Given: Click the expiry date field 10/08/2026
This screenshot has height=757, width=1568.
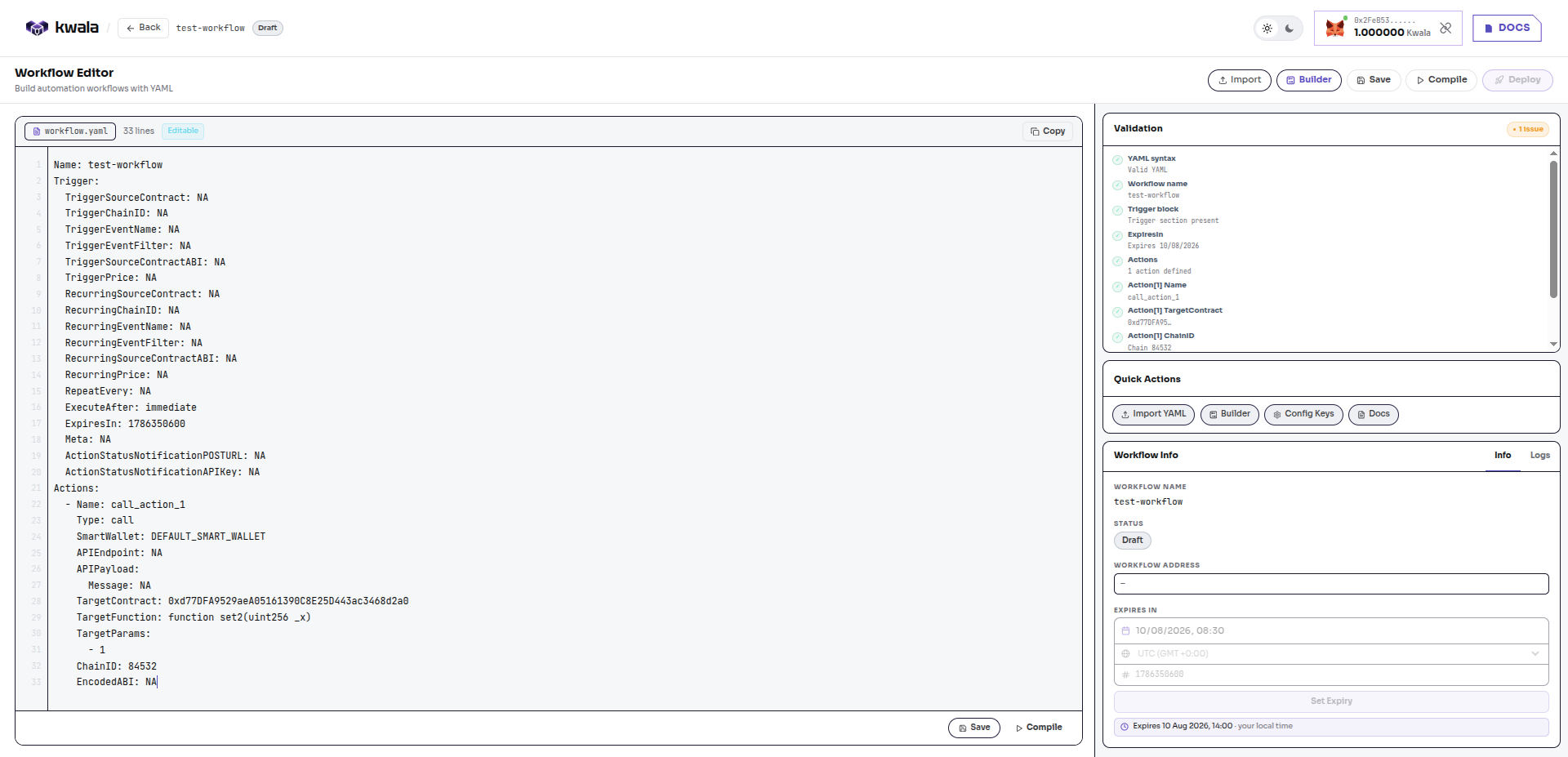Looking at the screenshot, I should pos(1331,631).
